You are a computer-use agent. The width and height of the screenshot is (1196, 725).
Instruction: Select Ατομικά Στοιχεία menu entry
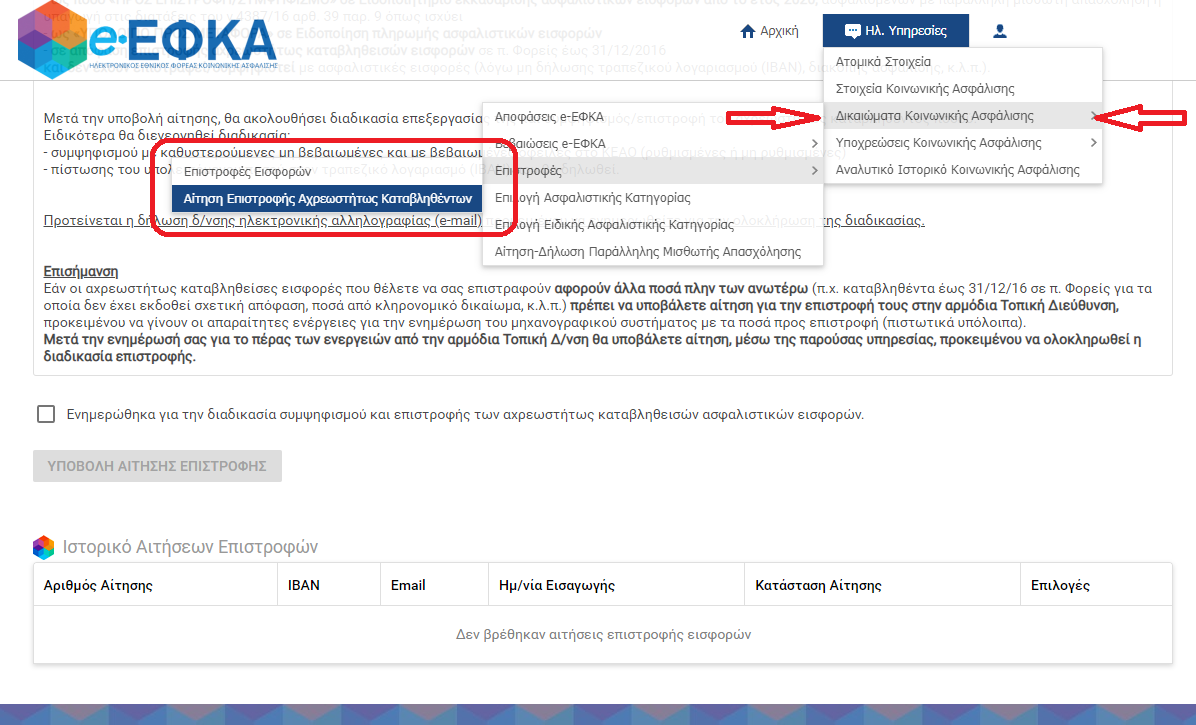pos(963,62)
